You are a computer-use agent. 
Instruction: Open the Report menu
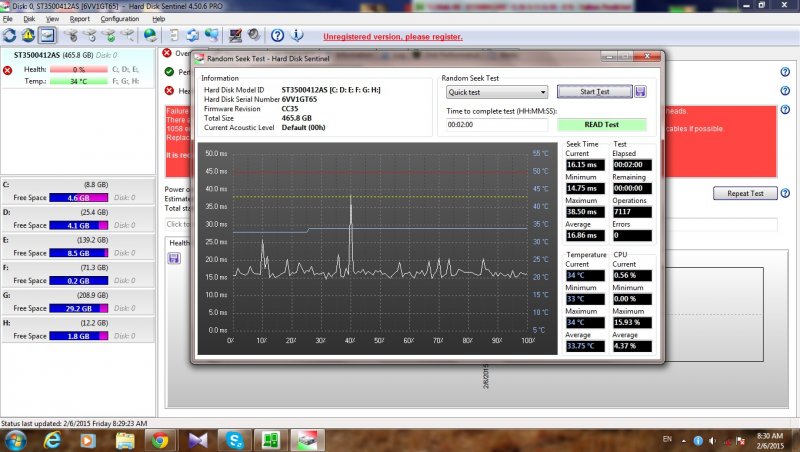click(80, 19)
